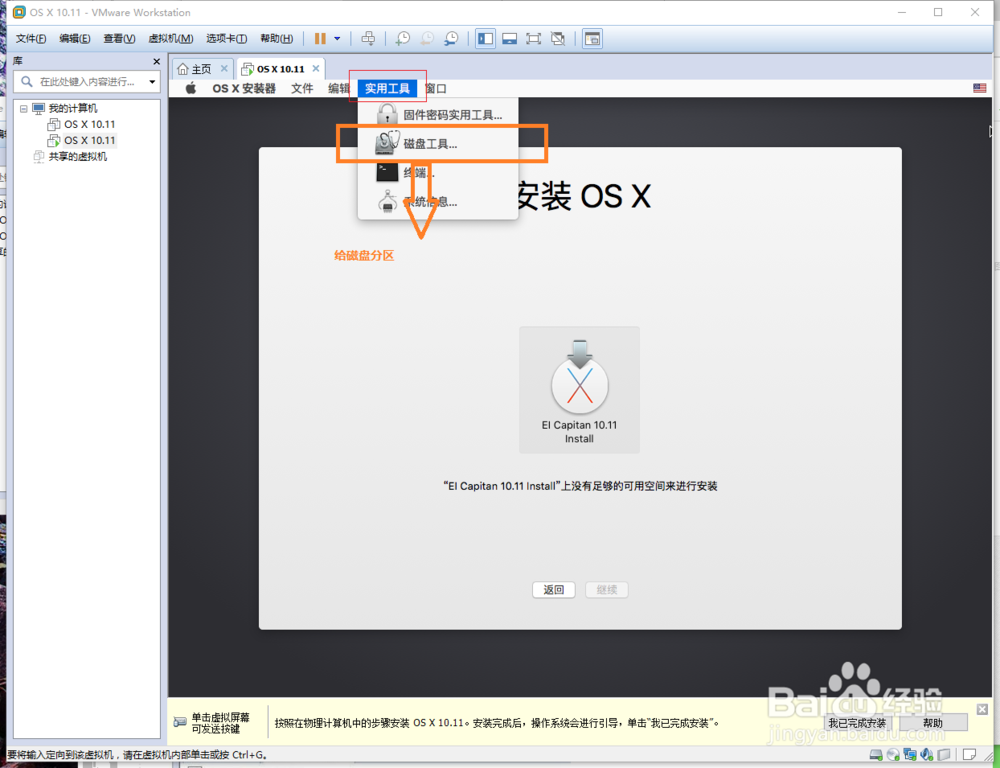Collapse the 我的计算机 tree node

click(x=24, y=108)
